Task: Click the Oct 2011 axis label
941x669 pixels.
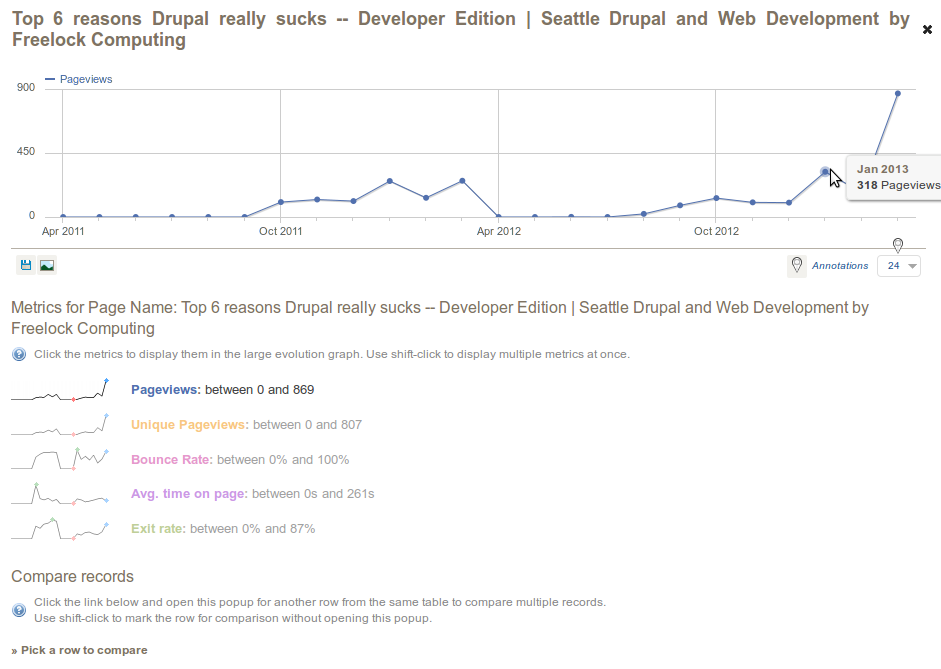Action: click(281, 231)
